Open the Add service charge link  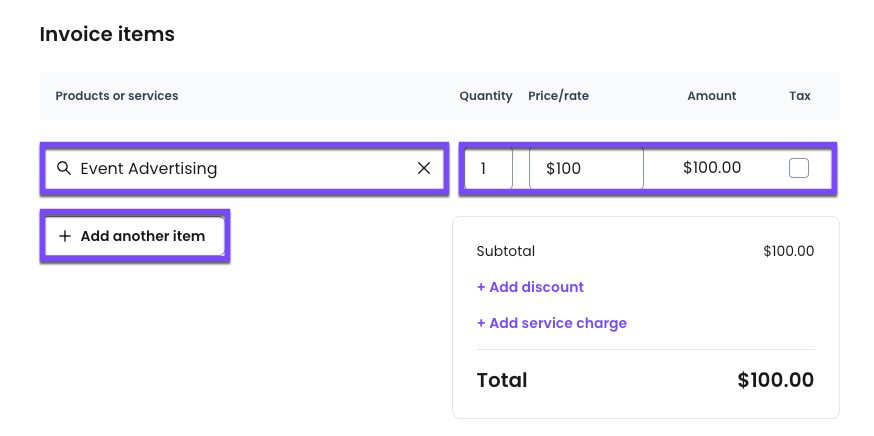[552, 323]
